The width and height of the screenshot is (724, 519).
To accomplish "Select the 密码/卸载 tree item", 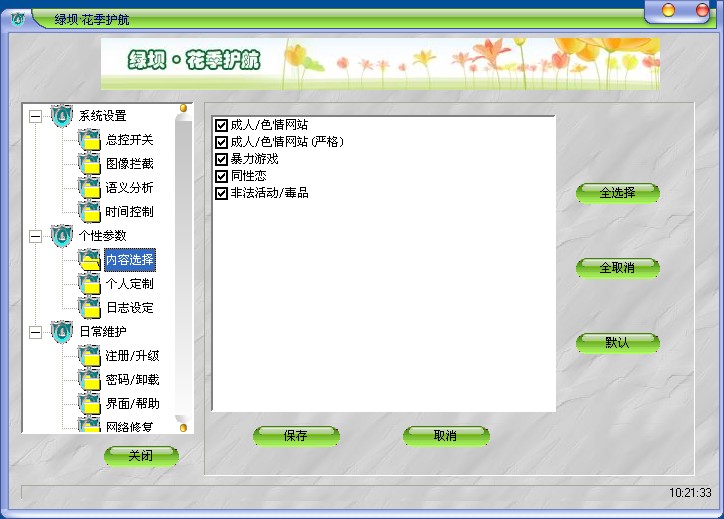I will pyautogui.click(x=132, y=380).
